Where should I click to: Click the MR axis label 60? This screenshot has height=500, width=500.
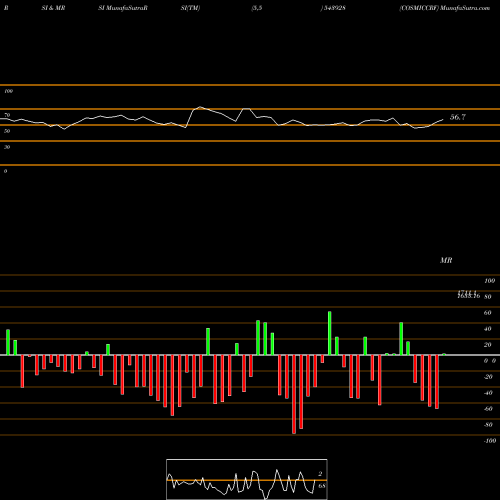click(x=487, y=313)
